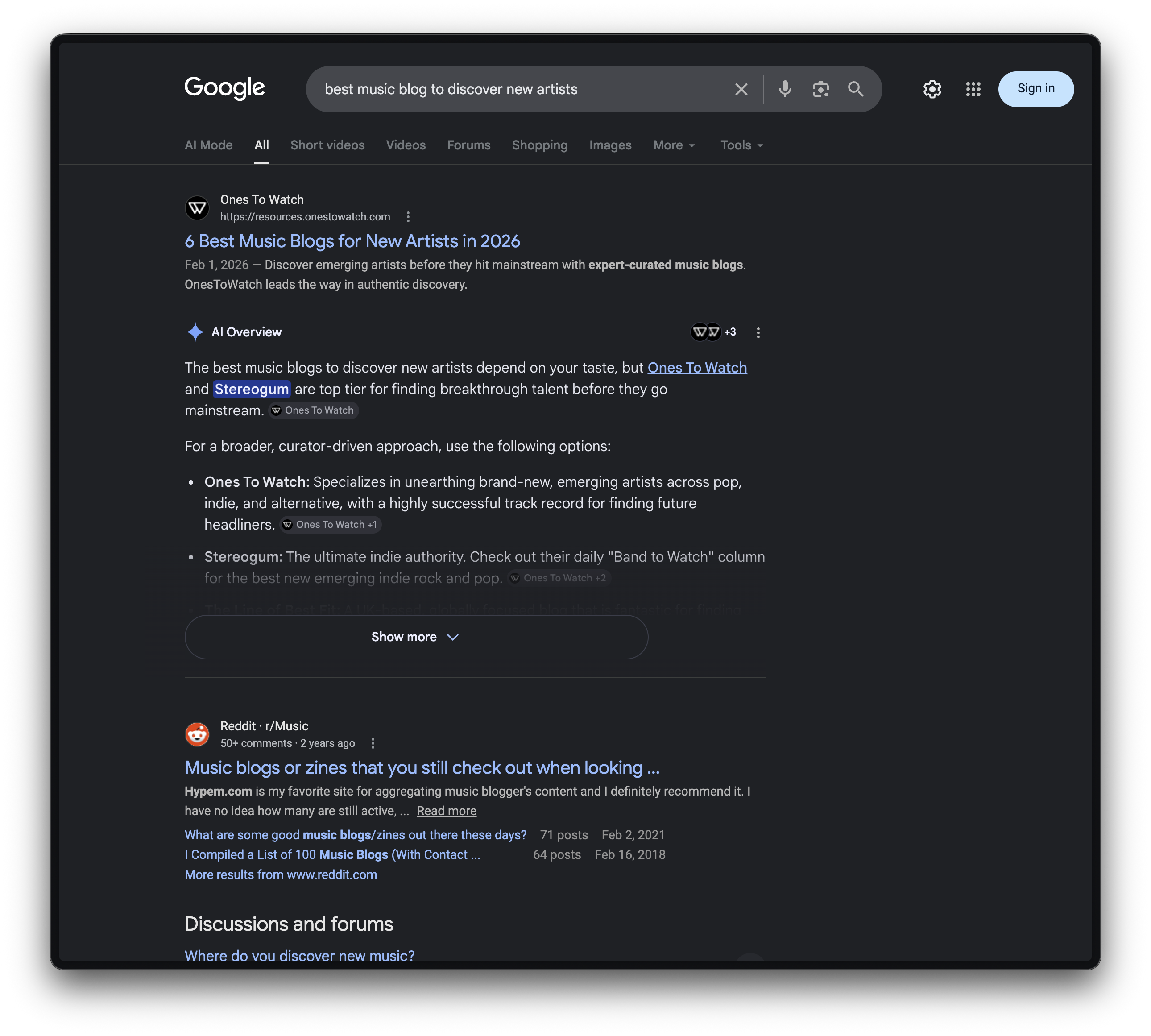Follow the Ones To Watch link in AI Overview
The height and width of the screenshot is (1036, 1151).
coord(697,368)
